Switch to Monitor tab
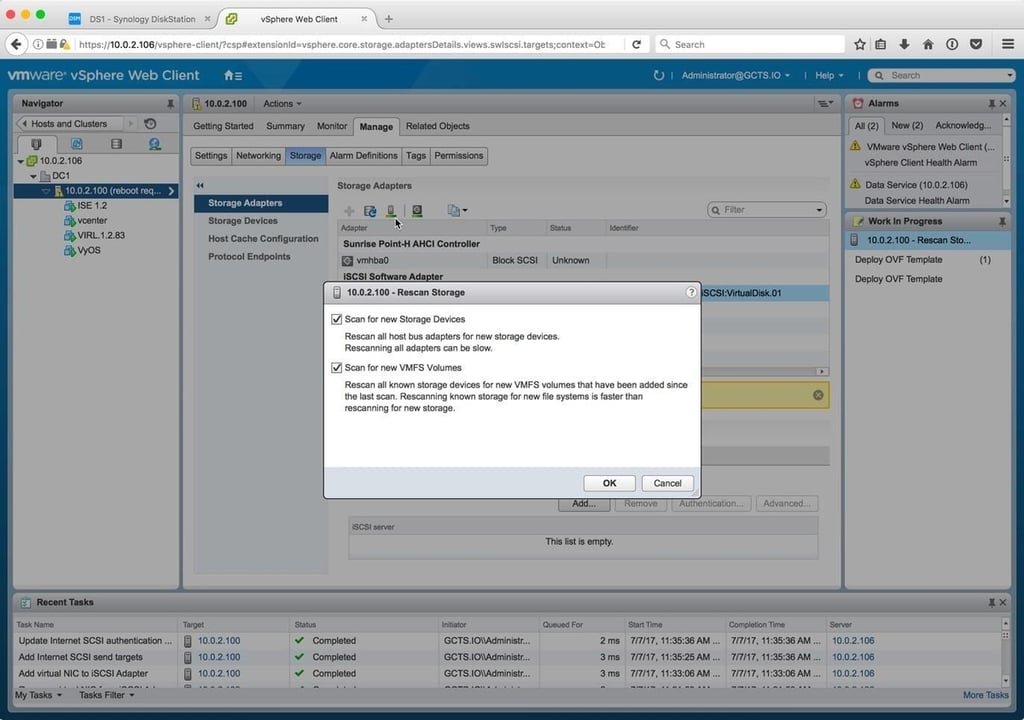Screen dimensions: 1024x720 [332, 126]
